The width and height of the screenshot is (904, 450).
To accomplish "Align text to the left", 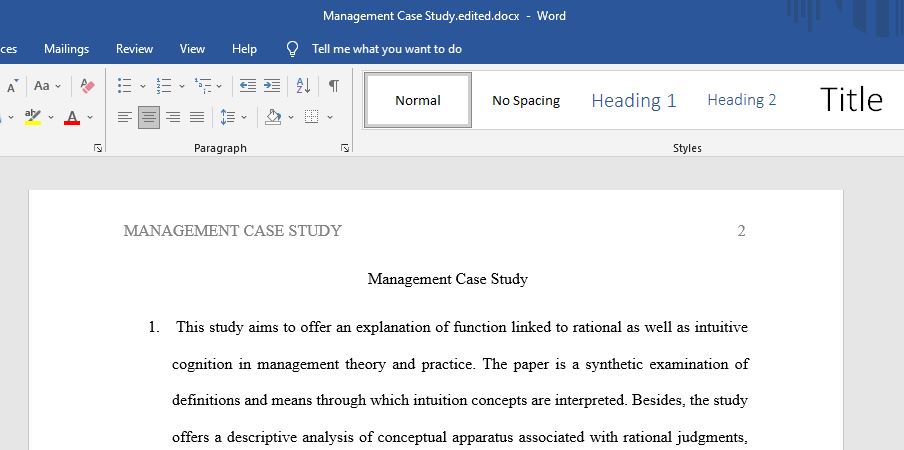I will 125,118.
